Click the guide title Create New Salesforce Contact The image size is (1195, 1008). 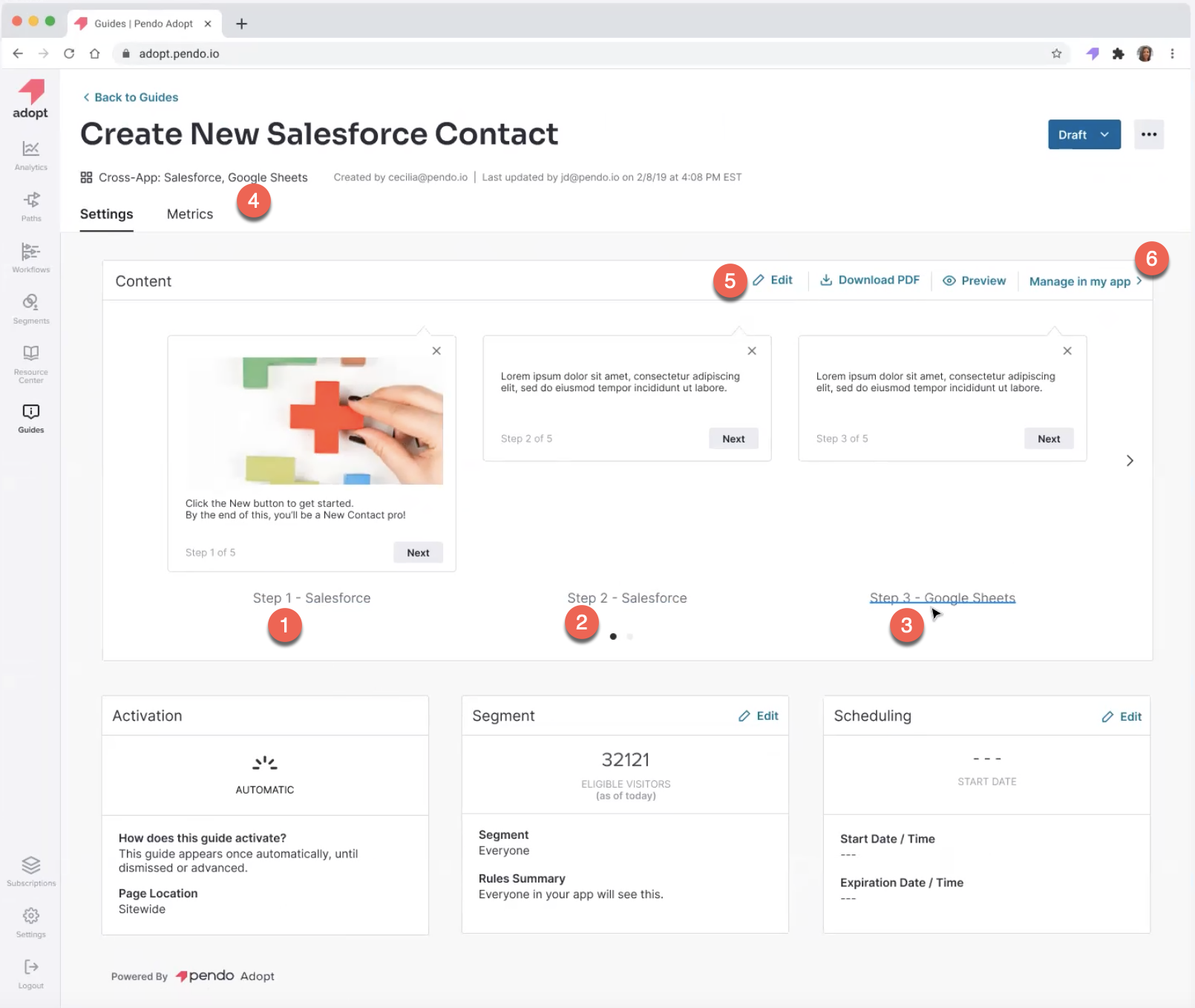point(319,134)
